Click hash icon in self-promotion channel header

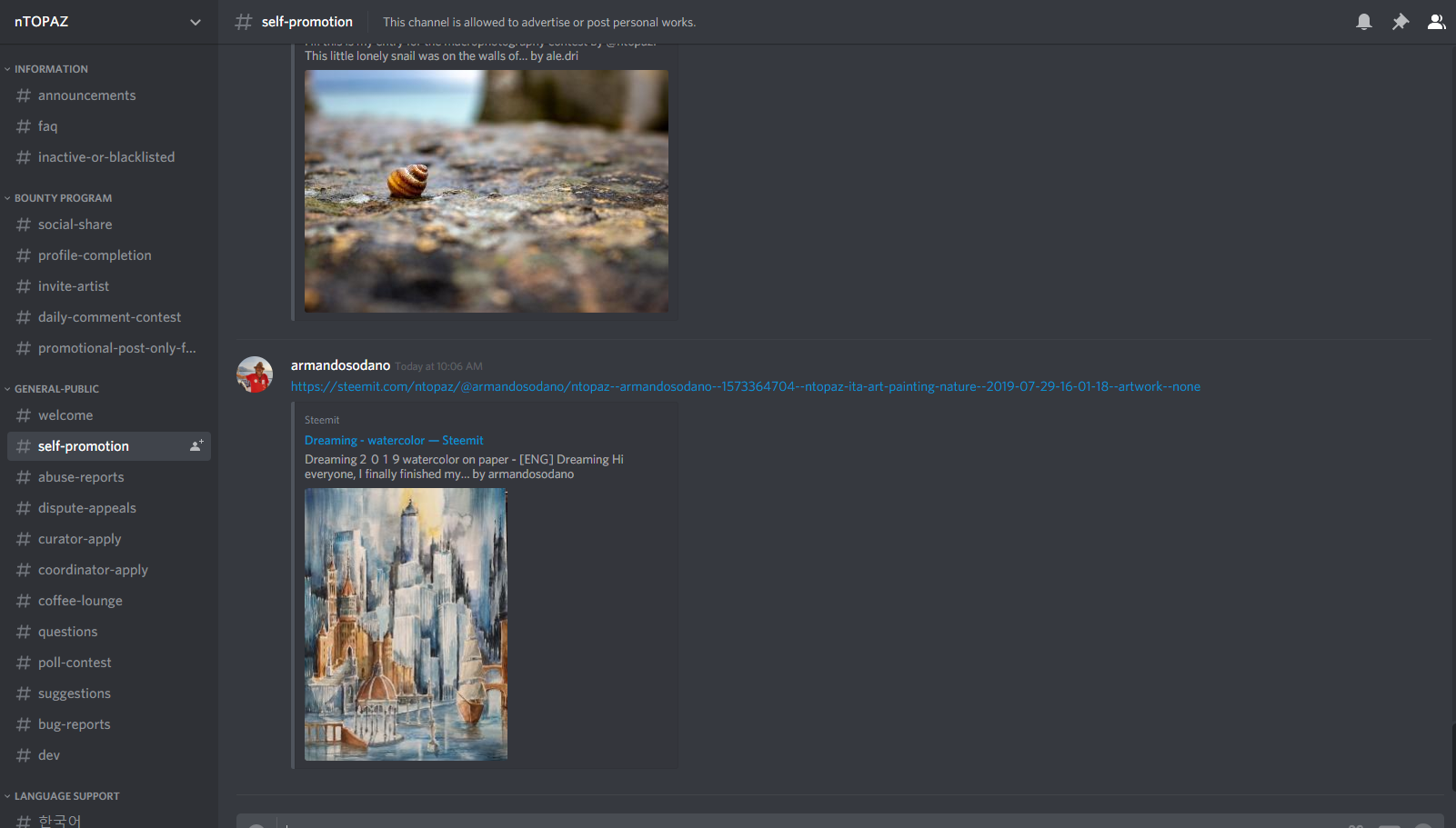click(243, 22)
